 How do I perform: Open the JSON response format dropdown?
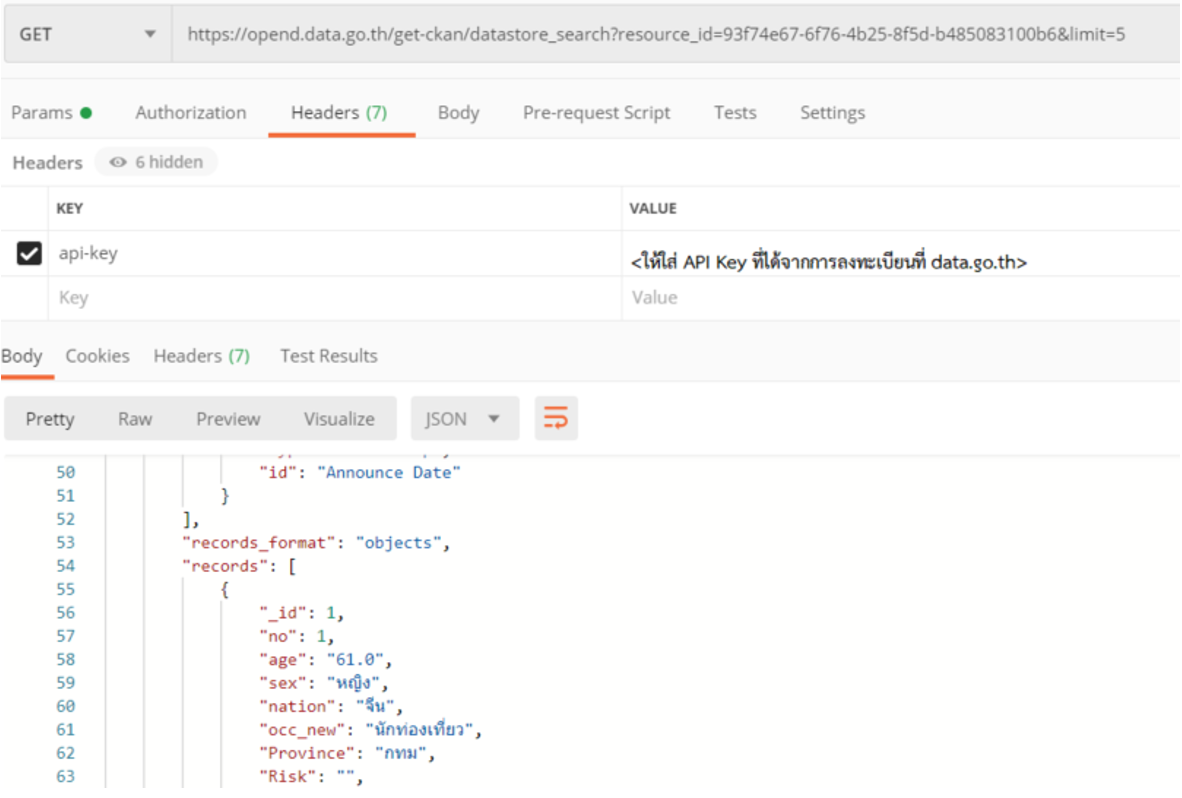tap(464, 418)
